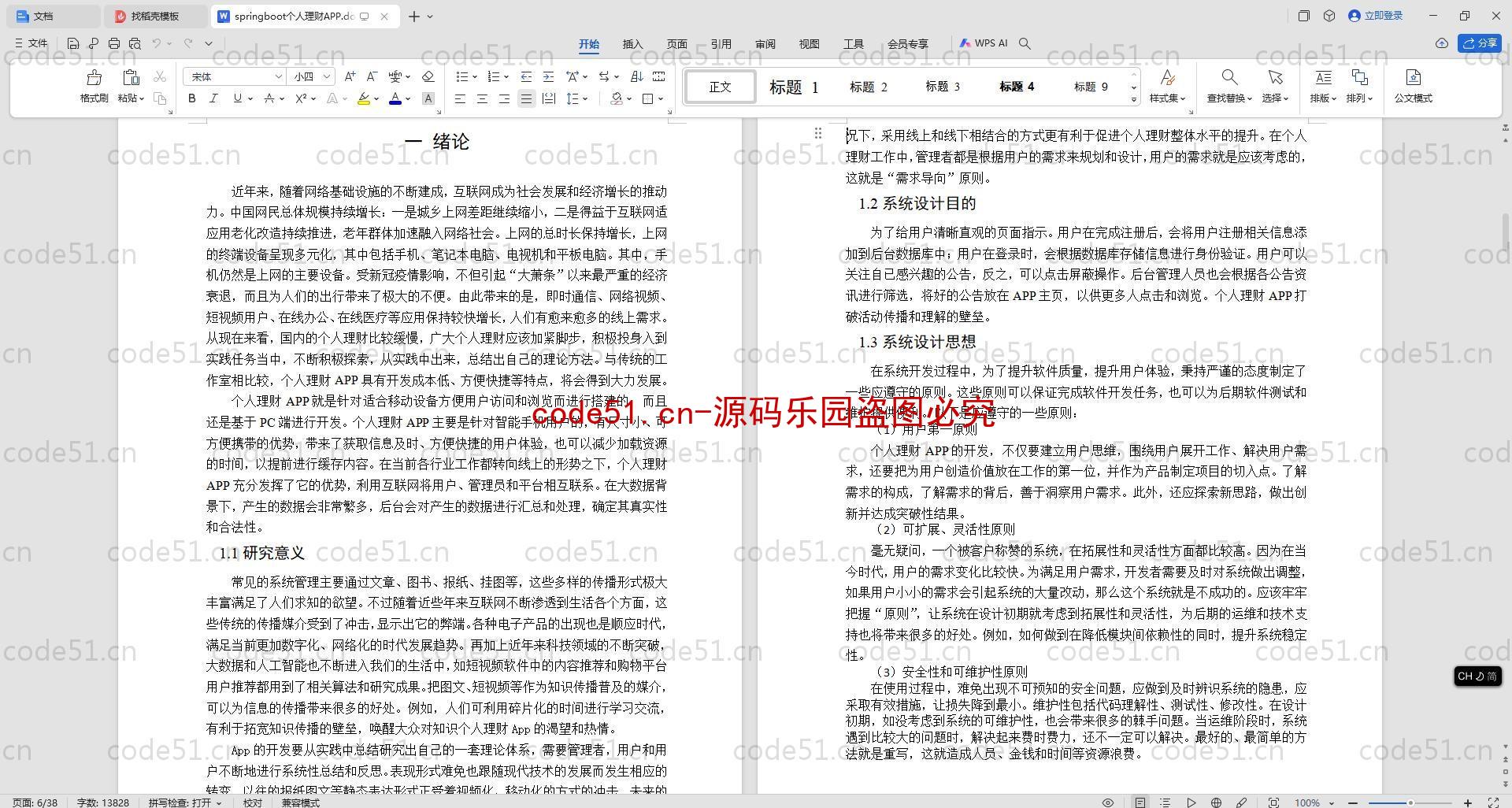Click the sort (A-Z) icon

click(x=636, y=76)
